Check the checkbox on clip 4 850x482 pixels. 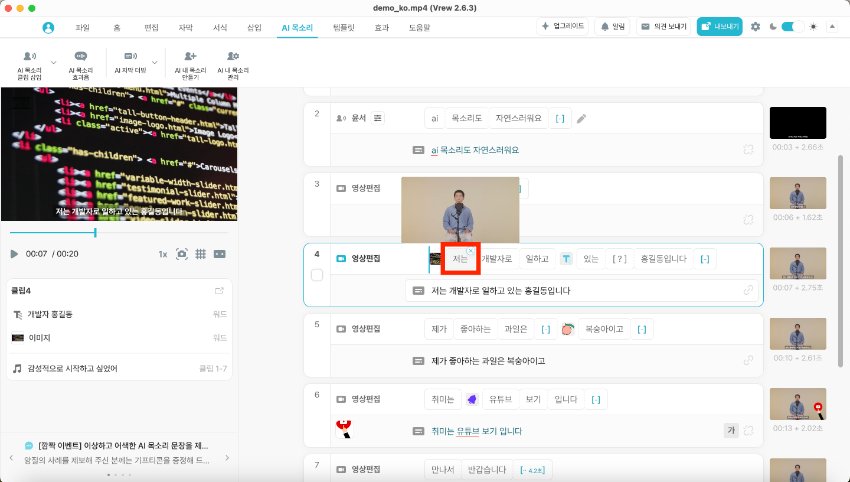[x=317, y=275]
